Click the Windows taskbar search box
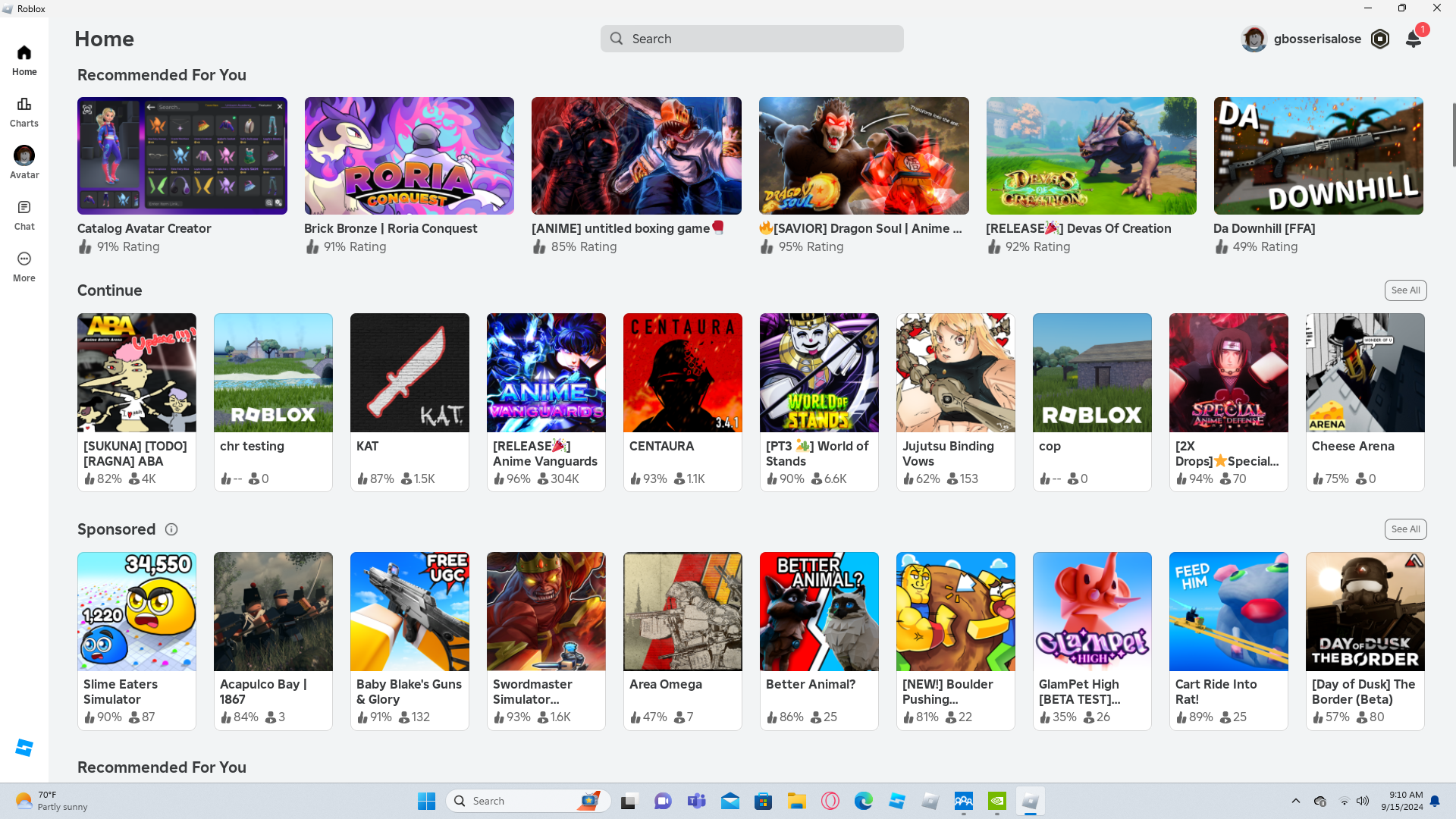The image size is (1456, 819). [x=529, y=801]
